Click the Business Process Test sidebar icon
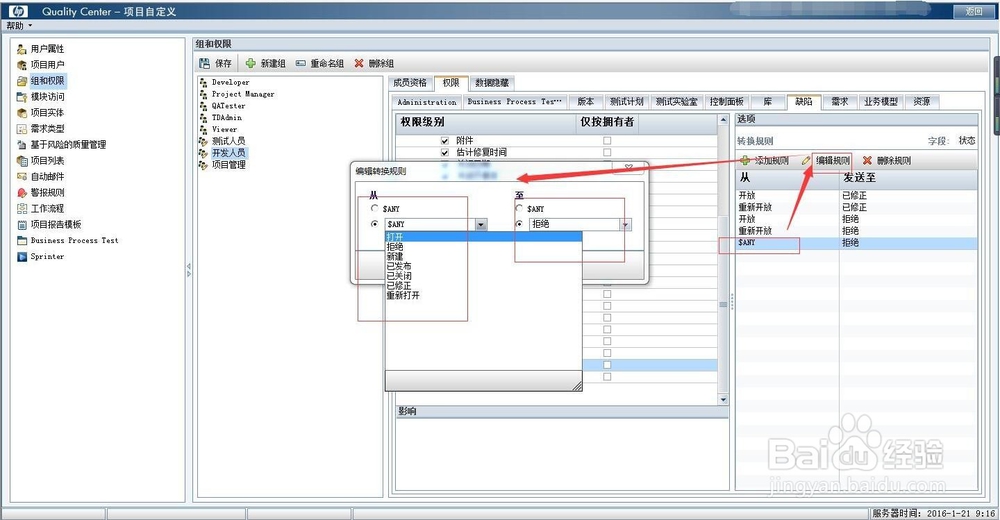 pyautogui.click(x=22, y=241)
